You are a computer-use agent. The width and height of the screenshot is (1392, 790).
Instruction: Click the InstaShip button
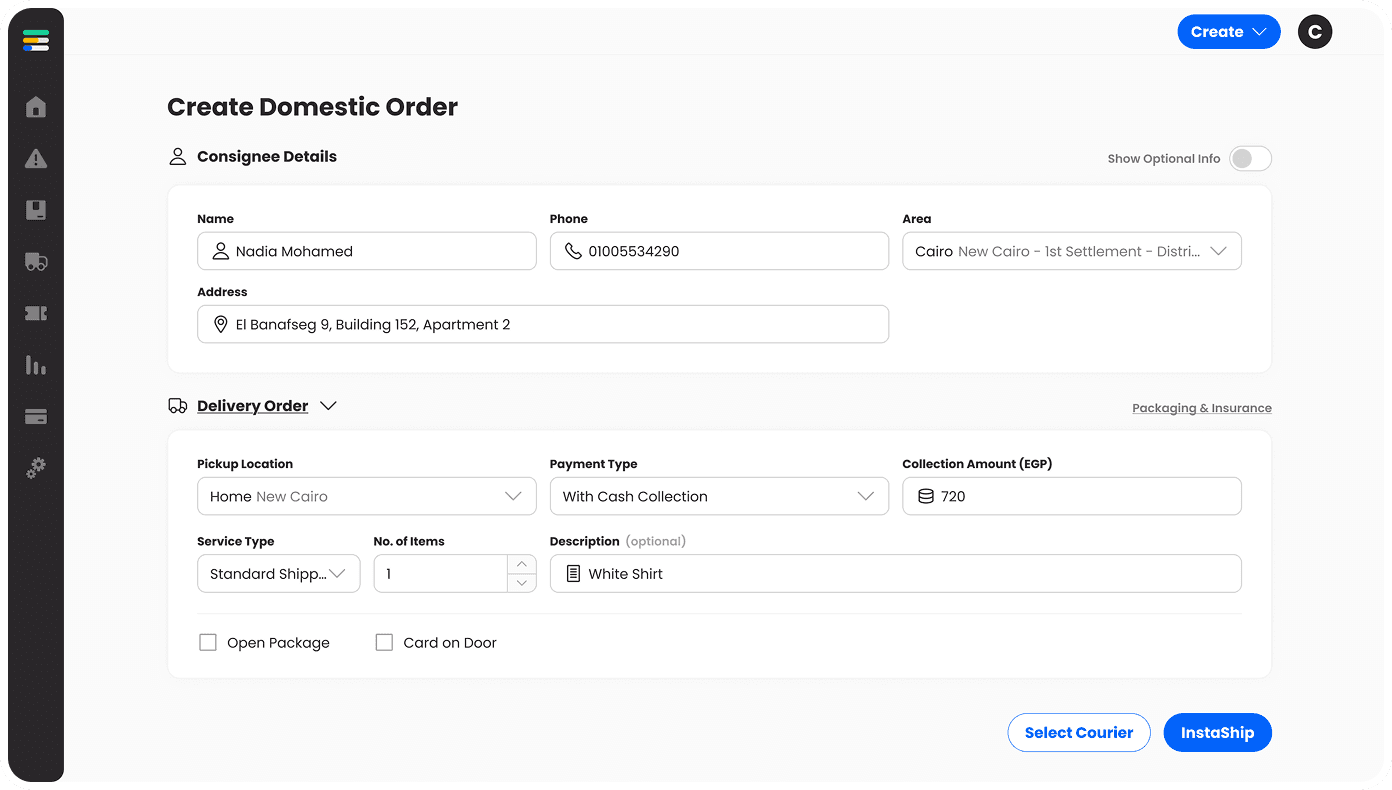[x=1217, y=733]
